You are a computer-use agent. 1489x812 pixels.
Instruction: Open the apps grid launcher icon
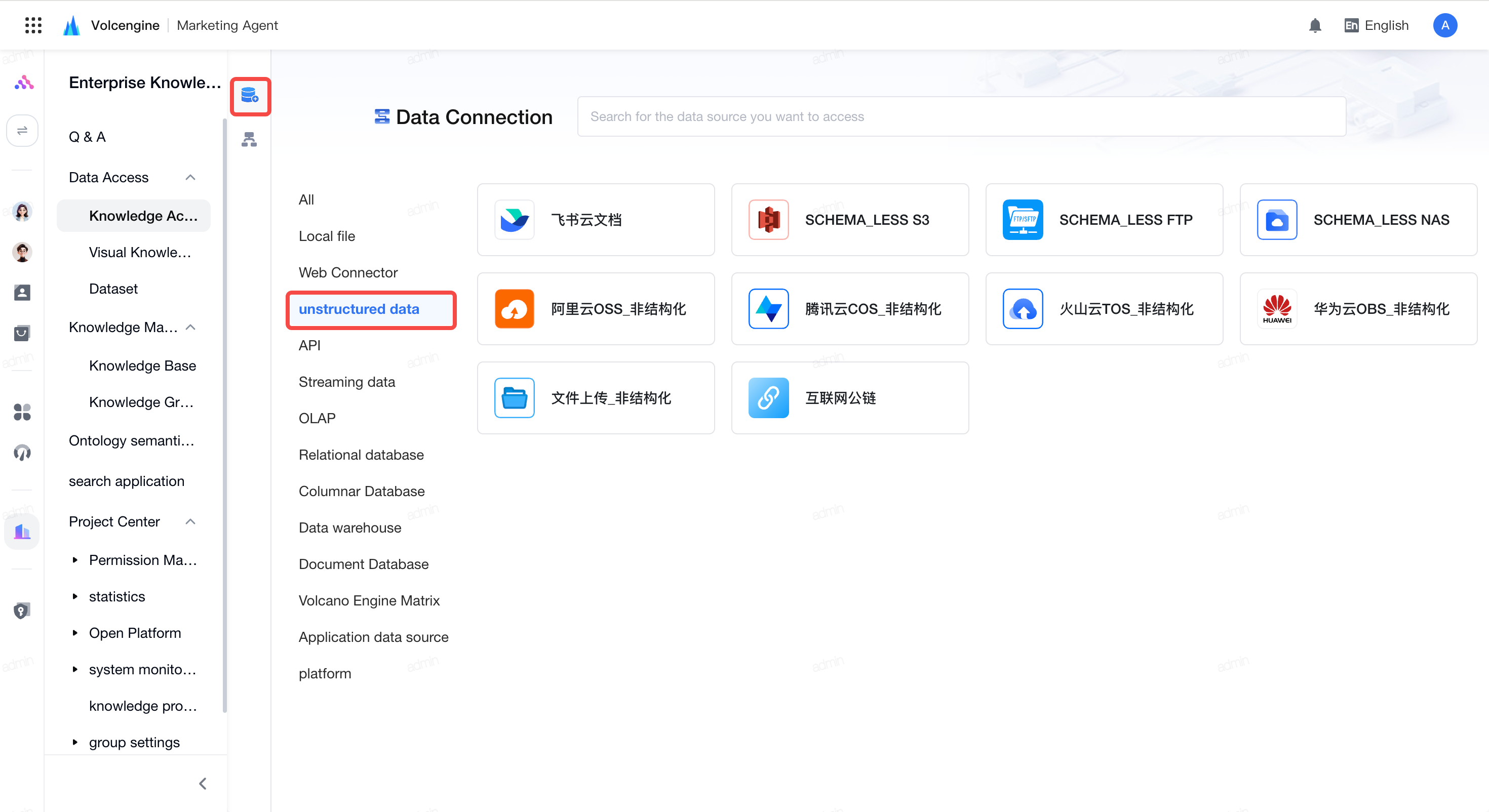[x=33, y=25]
